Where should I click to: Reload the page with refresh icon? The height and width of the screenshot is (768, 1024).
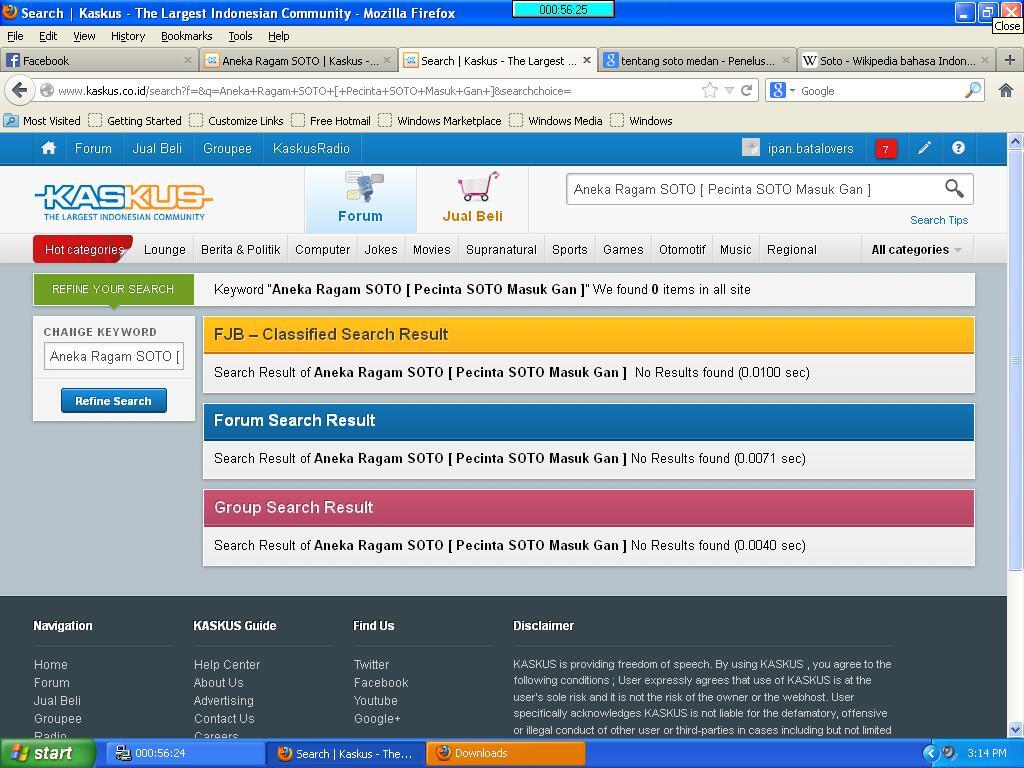pos(746,90)
